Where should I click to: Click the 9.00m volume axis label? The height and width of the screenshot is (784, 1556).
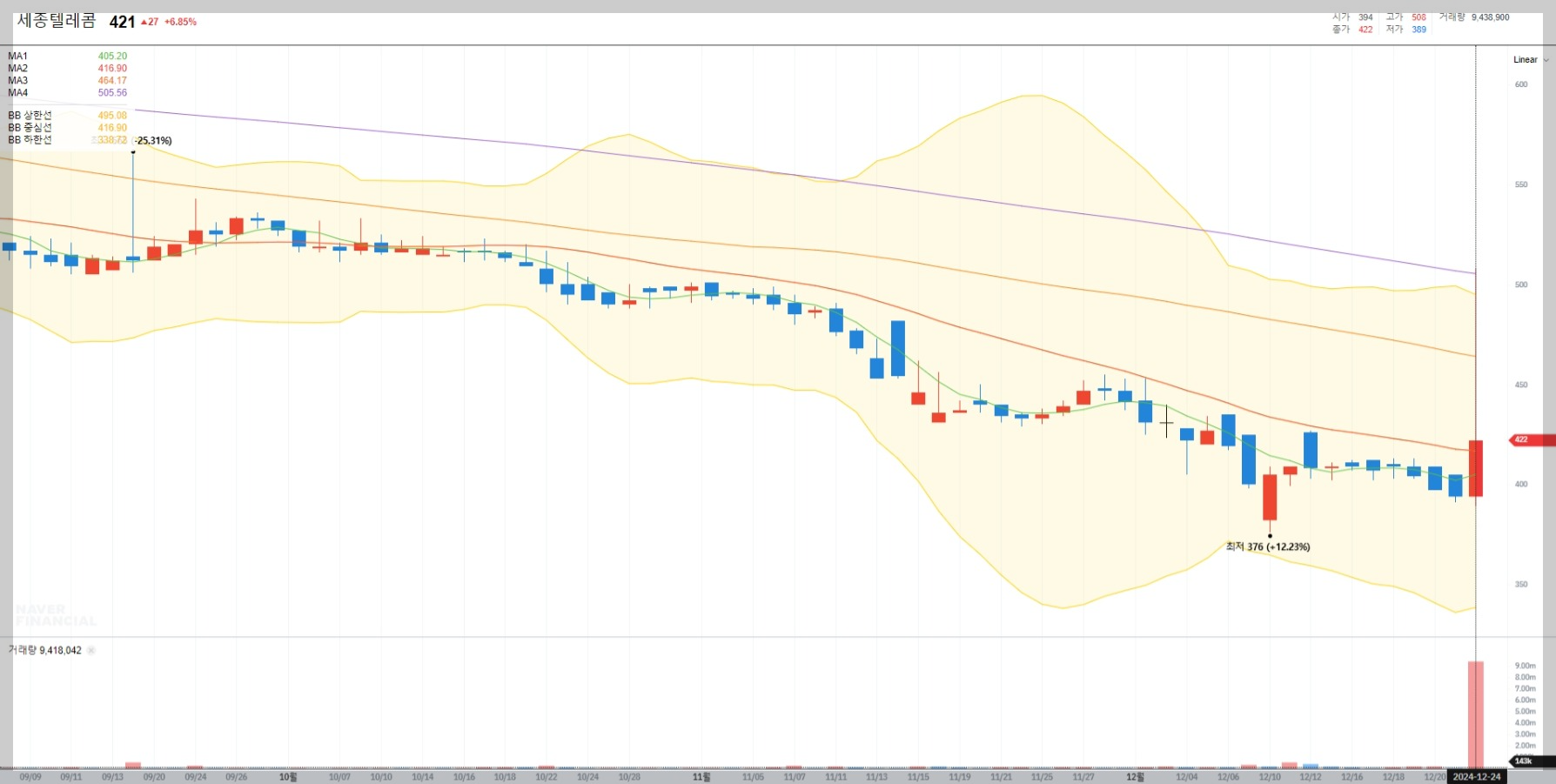pyautogui.click(x=1525, y=666)
